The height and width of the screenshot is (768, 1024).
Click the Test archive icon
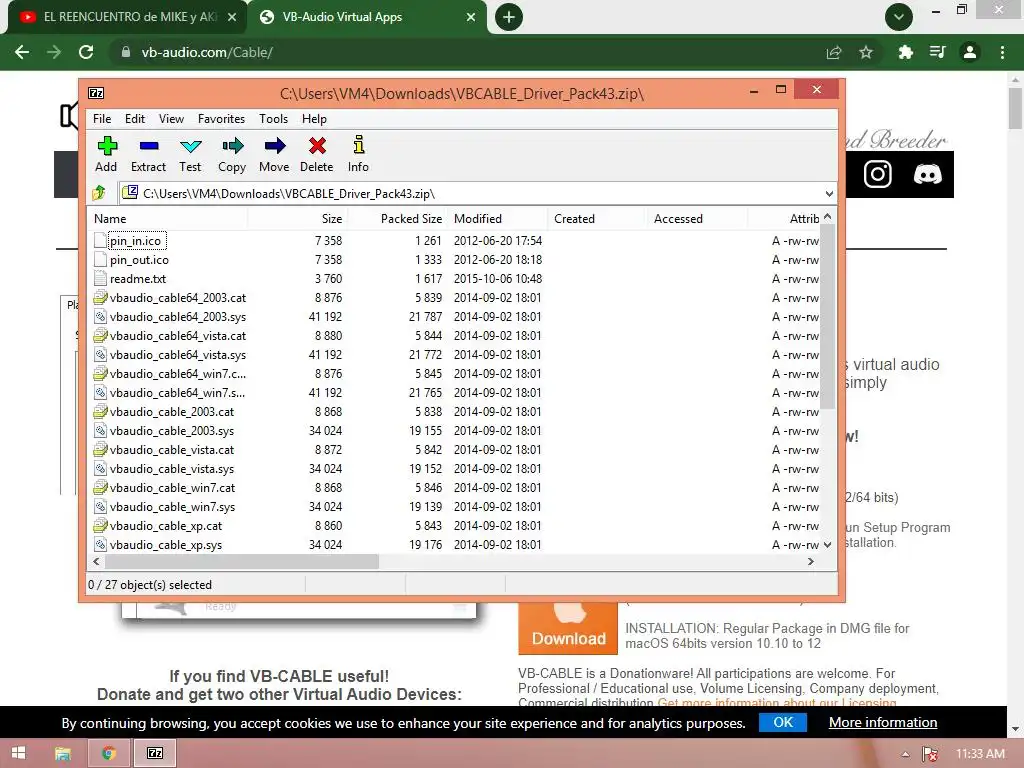pyautogui.click(x=191, y=146)
